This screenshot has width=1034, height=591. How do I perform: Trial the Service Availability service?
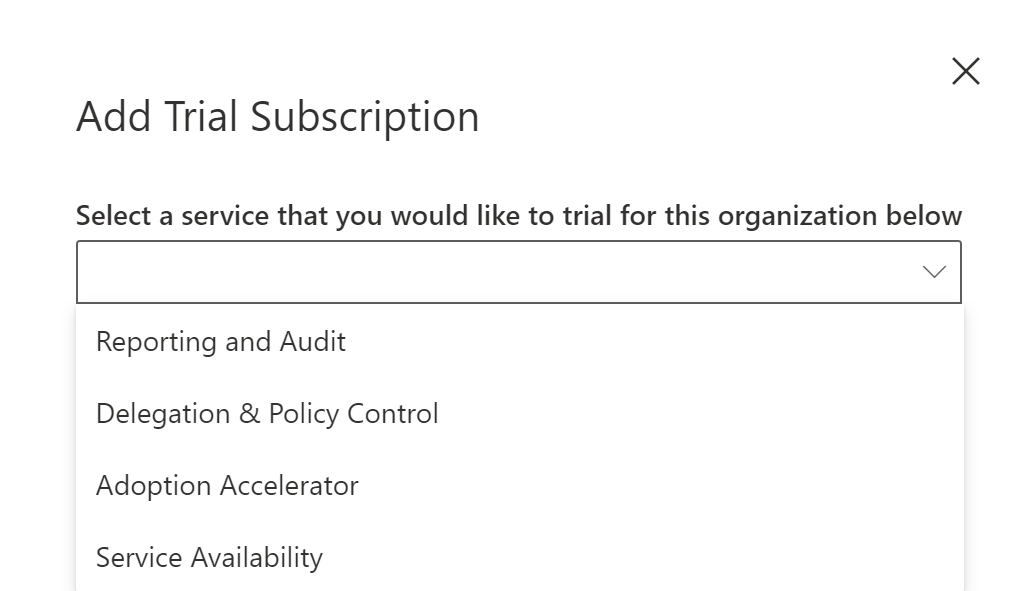(209, 558)
